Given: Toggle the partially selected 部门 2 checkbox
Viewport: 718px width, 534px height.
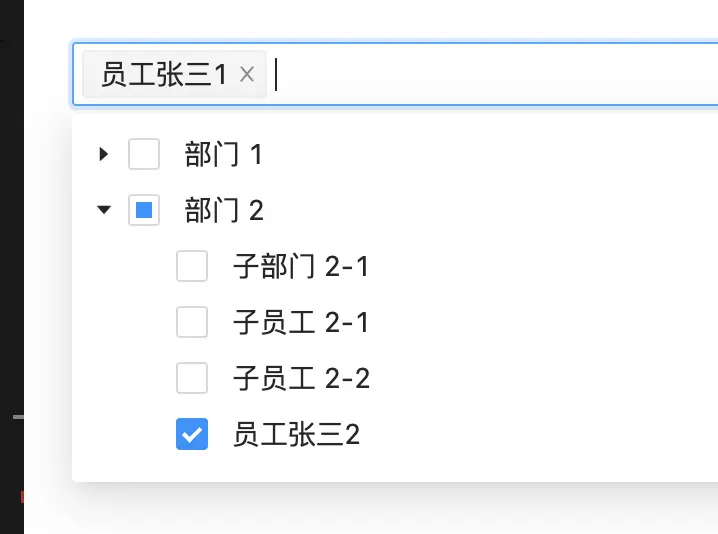Looking at the screenshot, I should click(144, 210).
